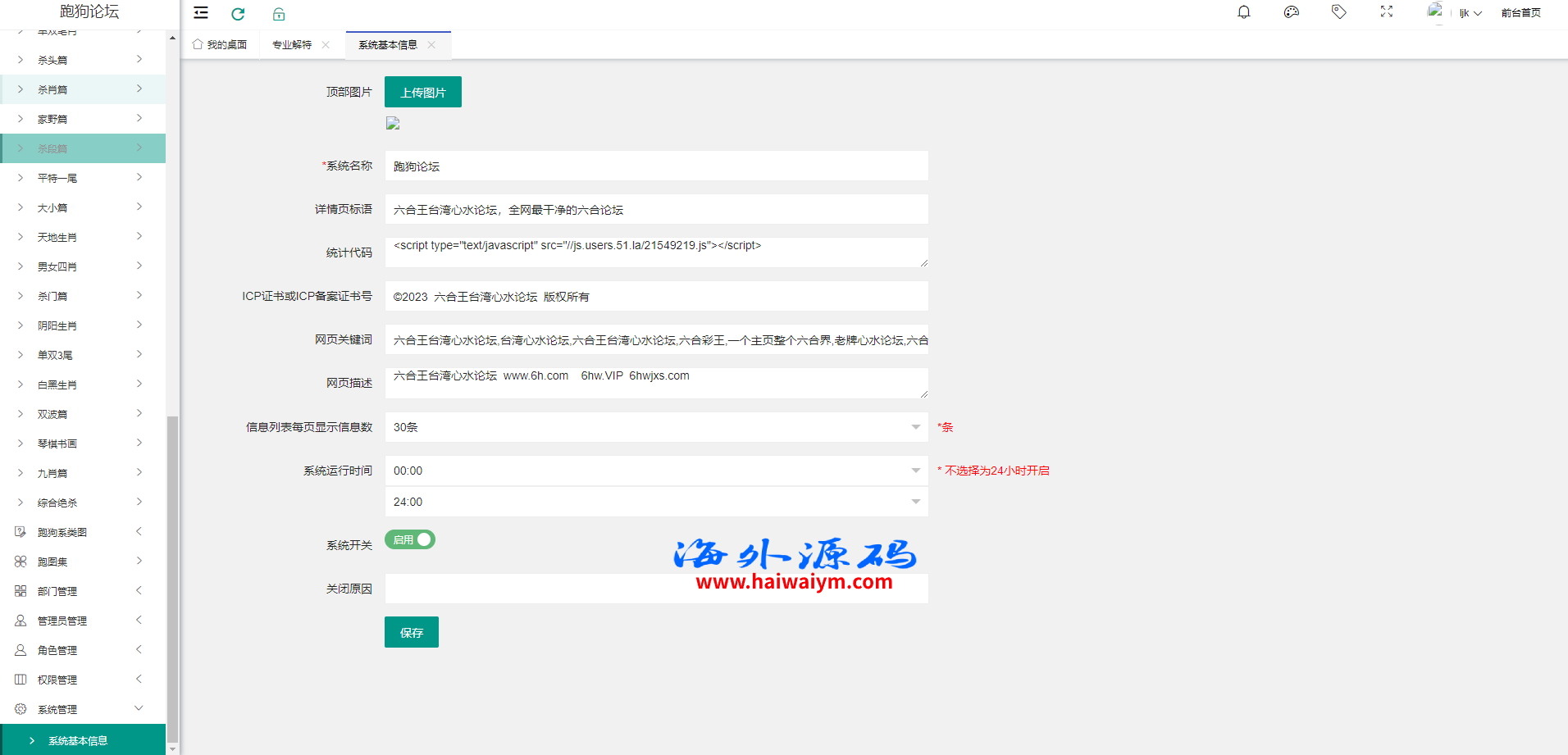The image size is (1568, 755).
Task: Open the theme palette icon
Action: (x=1292, y=12)
